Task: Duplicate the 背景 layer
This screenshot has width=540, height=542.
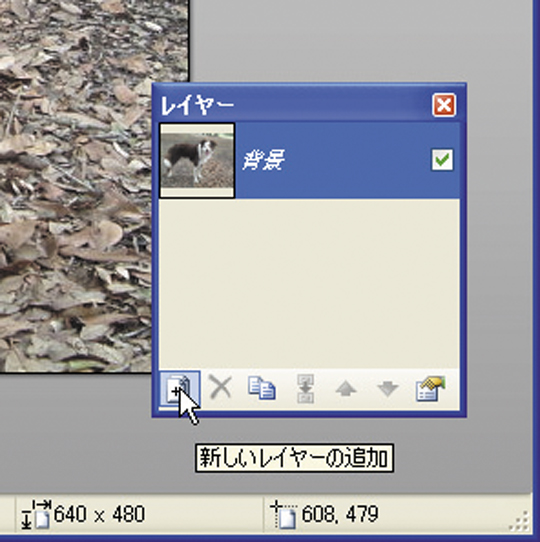Action: (x=262, y=389)
